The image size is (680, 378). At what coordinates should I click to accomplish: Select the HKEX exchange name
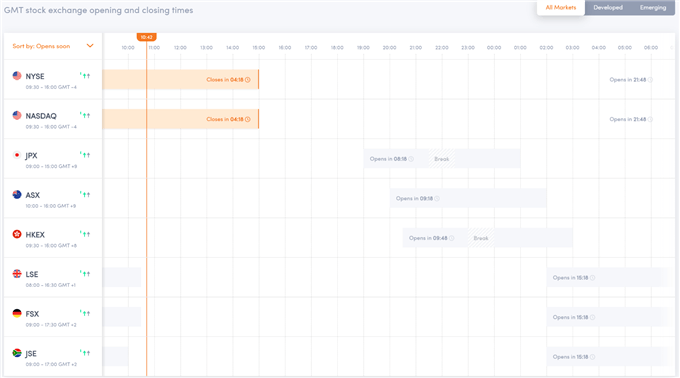(35, 235)
